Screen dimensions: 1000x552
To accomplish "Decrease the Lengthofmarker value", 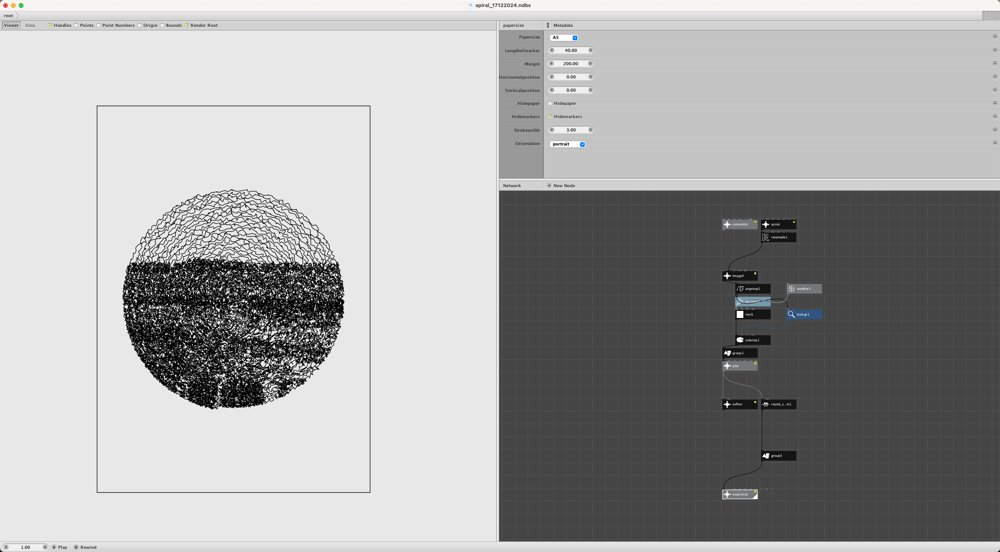I will (x=552, y=50).
